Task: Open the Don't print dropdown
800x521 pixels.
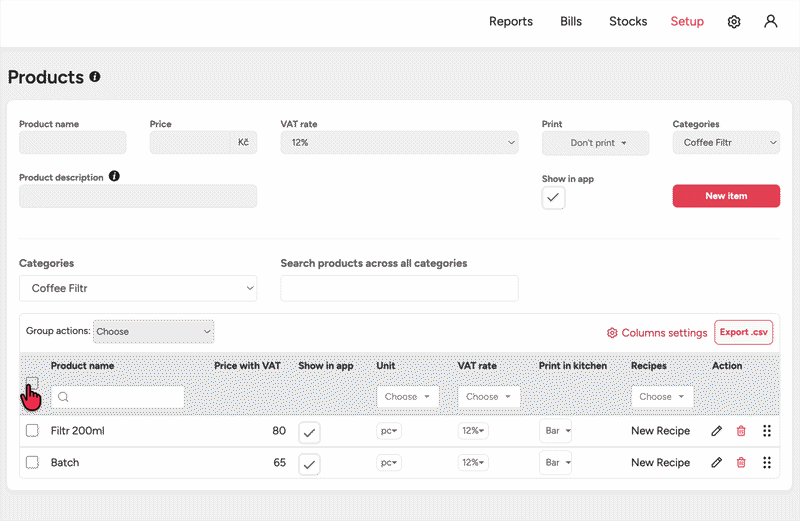Action: pos(595,143)
